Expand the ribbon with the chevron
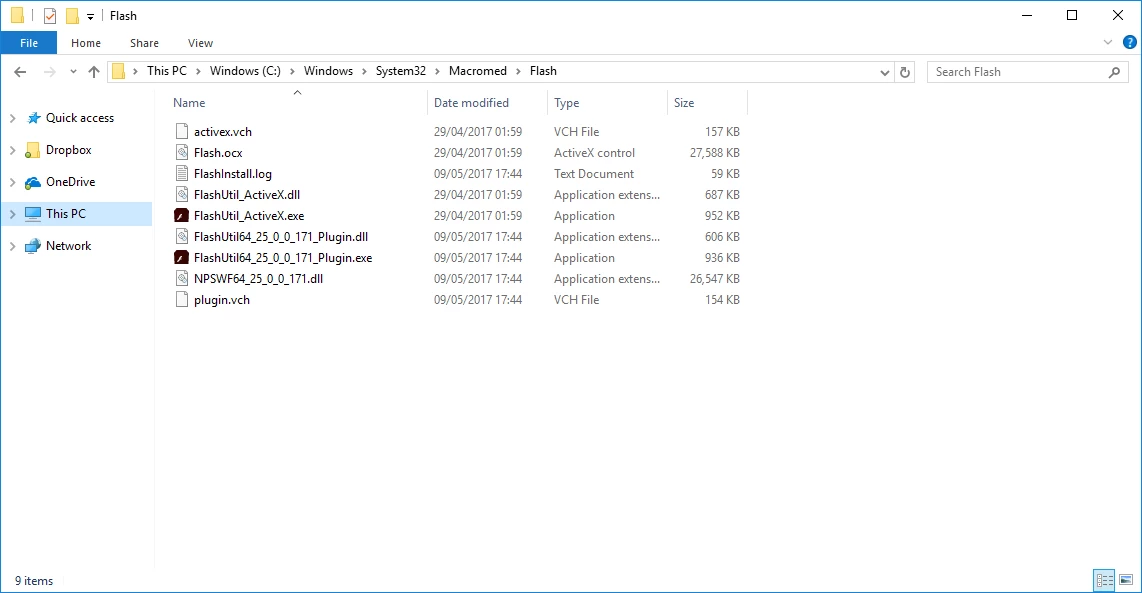1142x593 pixels. pyautogui.click(x=1108, y=42)
